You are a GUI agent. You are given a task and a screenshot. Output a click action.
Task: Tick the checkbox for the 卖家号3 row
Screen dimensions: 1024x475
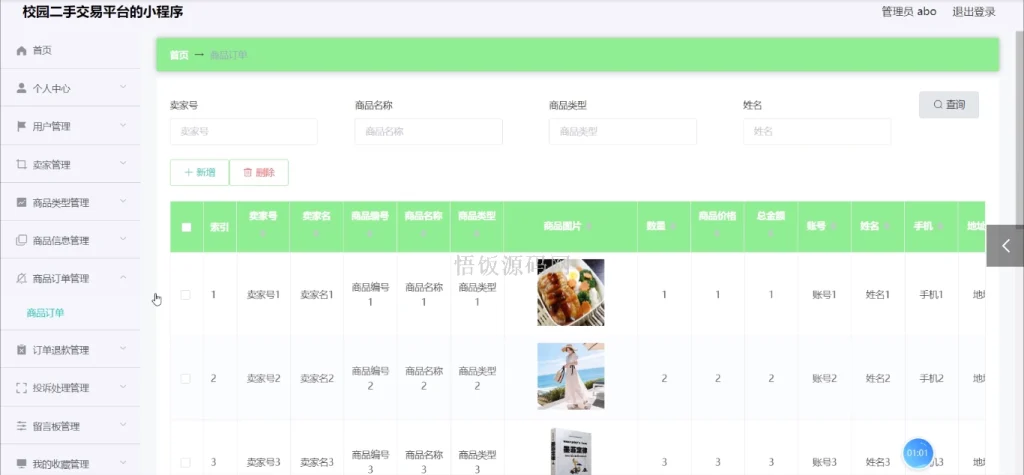[185, 462]
